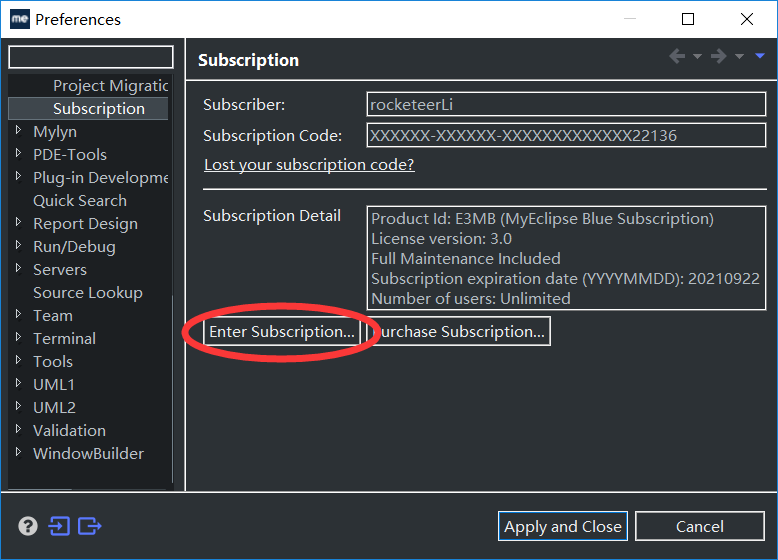This screenshot has height=560, width=778.
Task: Click the Subscriber field 'rocketeerLi'
Action: click(566, 105)
